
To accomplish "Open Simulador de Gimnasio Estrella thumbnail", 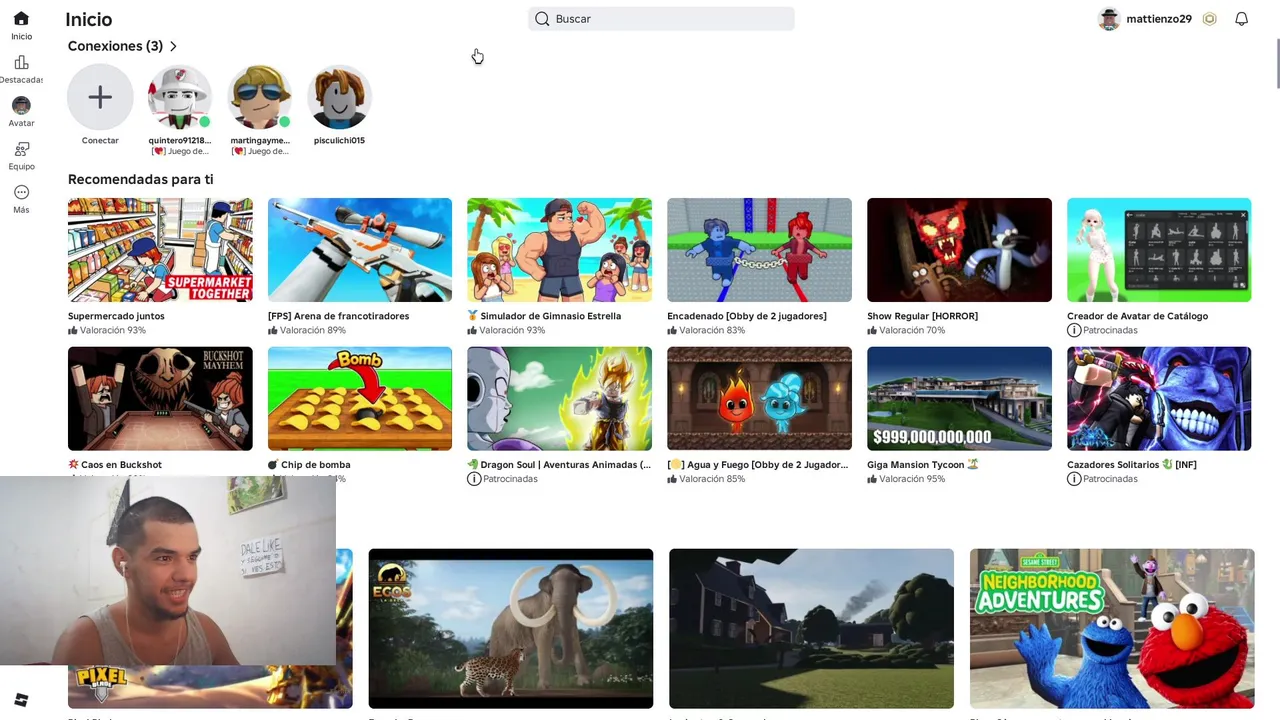I will tap(559, 250).
